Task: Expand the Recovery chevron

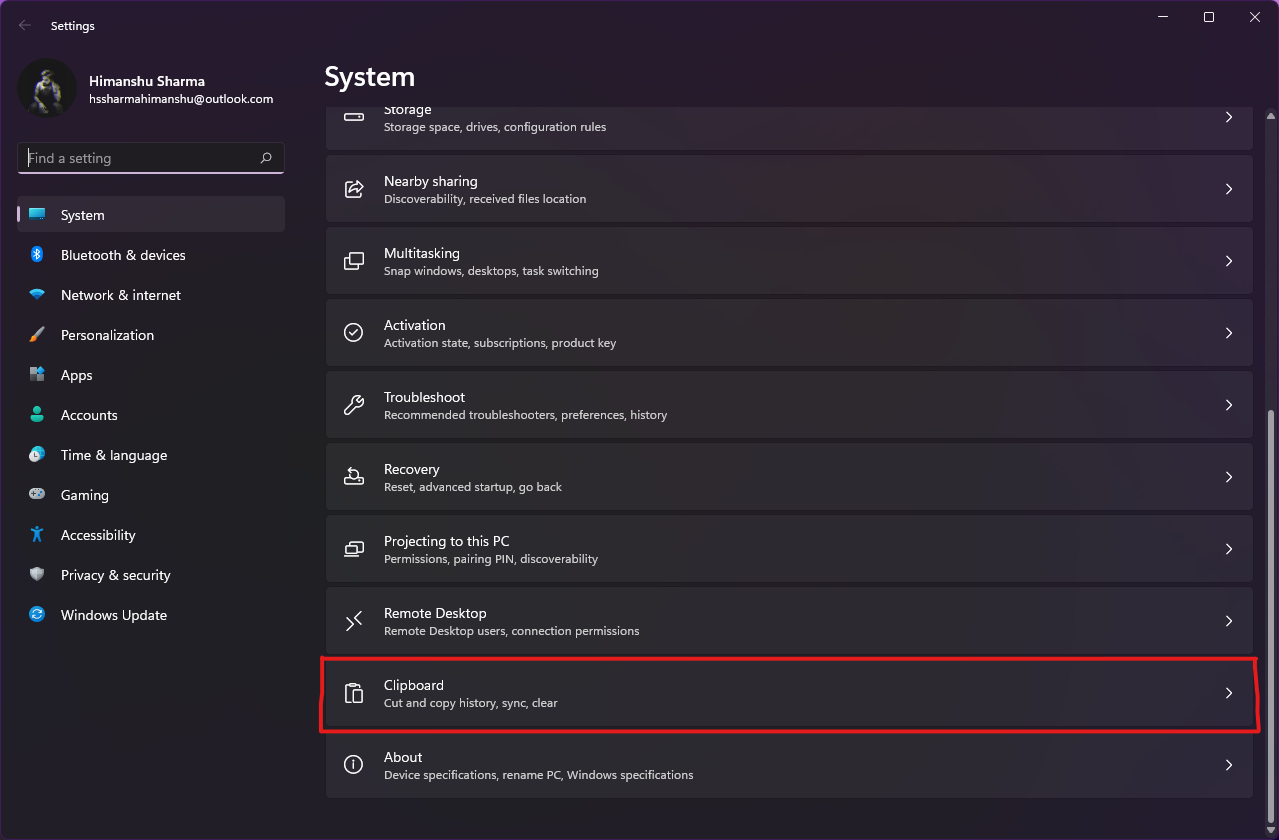Action: coord(1229,477)
